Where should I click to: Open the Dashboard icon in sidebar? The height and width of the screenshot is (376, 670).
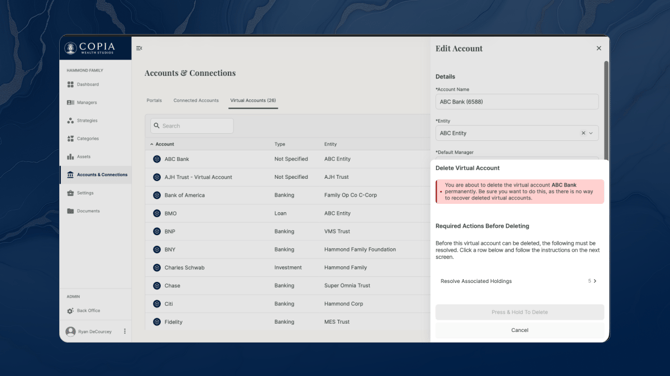pyautogui.click(x=71, y=85)
